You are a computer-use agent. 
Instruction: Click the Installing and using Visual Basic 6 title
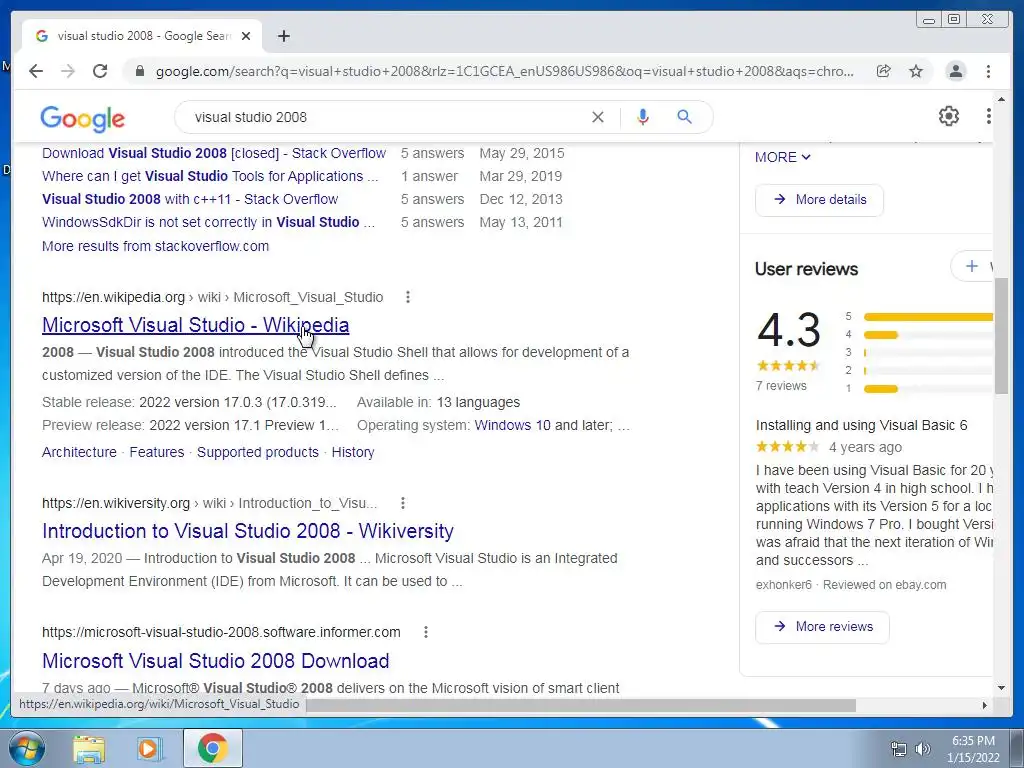coord(861,425)
